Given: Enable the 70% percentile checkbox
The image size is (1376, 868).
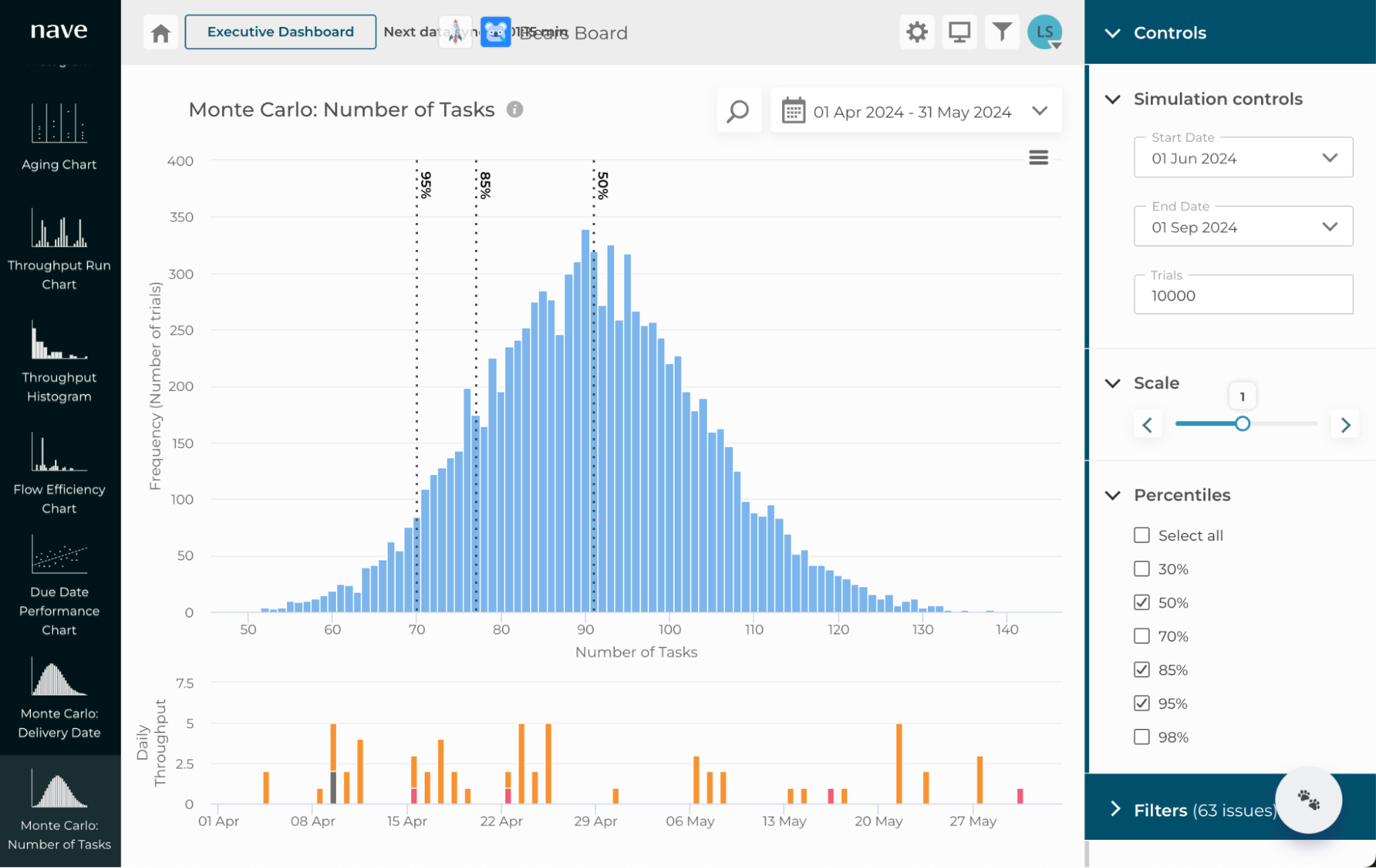Looking at the screenshot, I should coord(1141,635).
